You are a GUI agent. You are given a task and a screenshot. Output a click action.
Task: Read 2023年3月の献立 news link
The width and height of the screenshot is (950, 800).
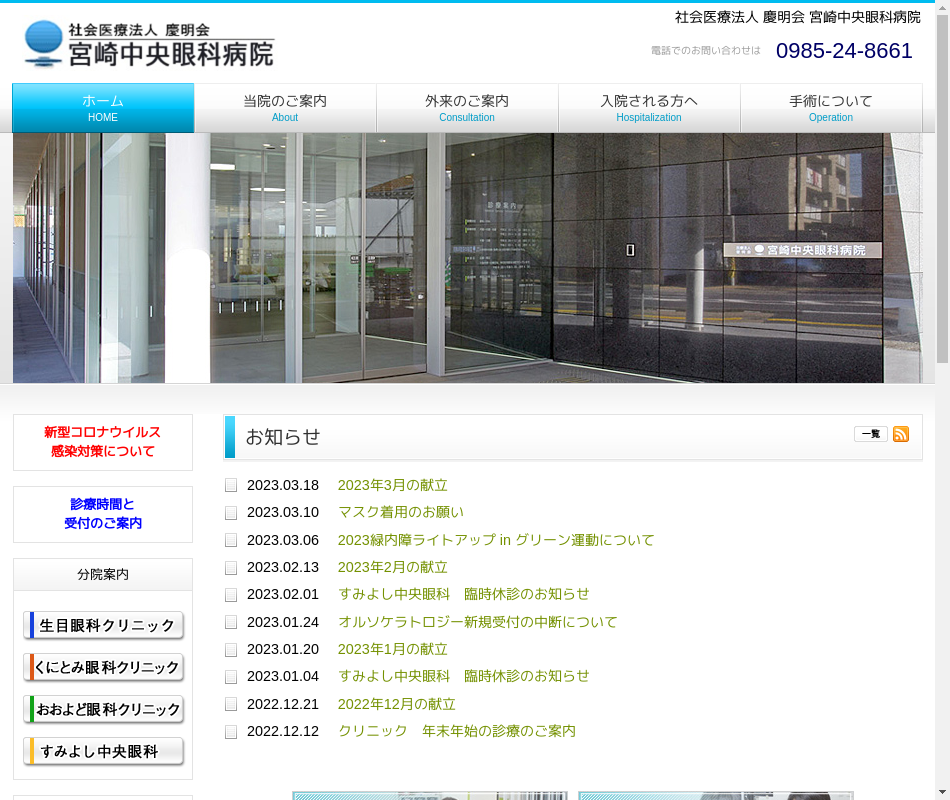[392, 485]
